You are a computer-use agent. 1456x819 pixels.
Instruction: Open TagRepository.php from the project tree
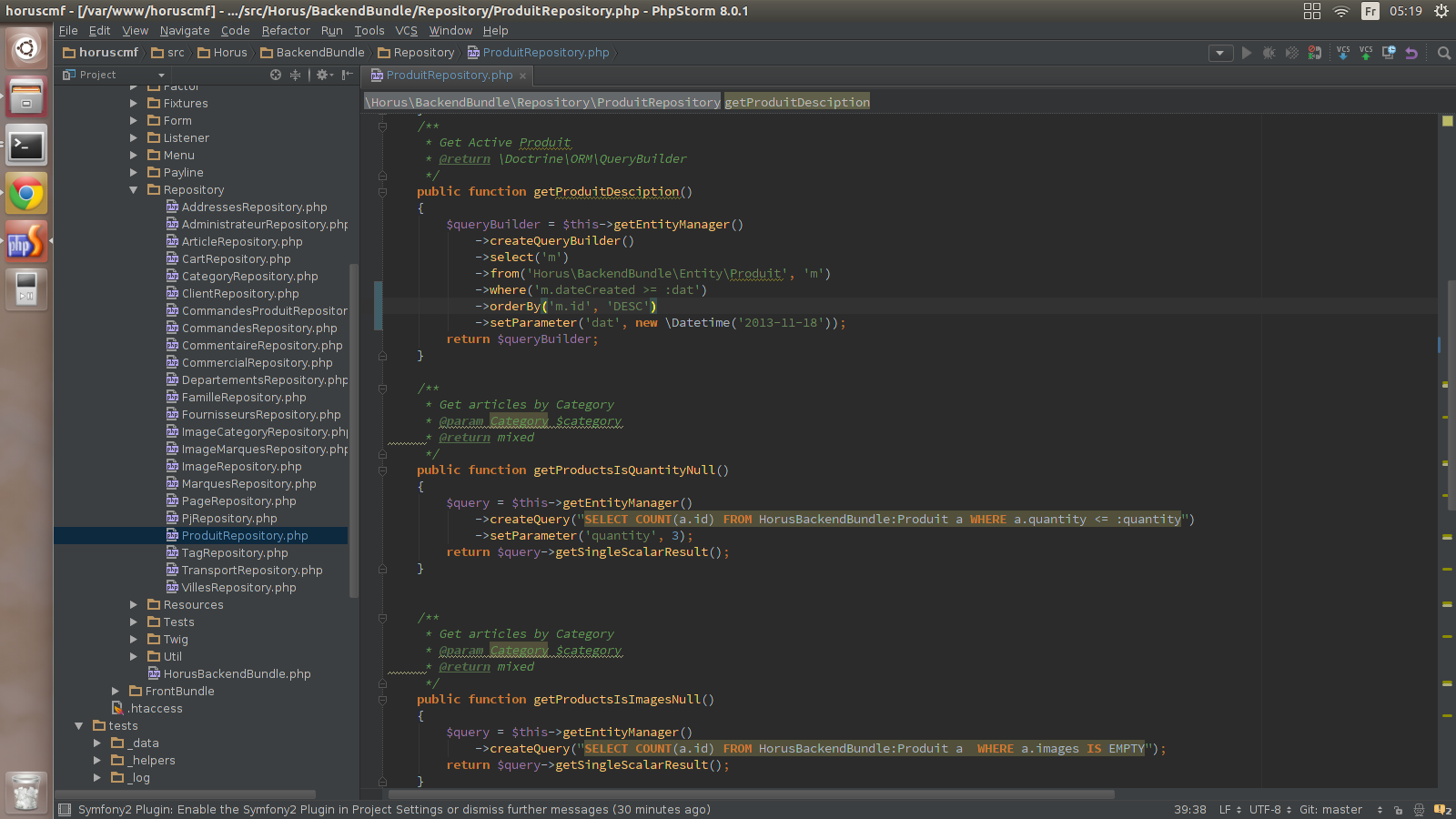pyautogui.click(x=235, y=553)
